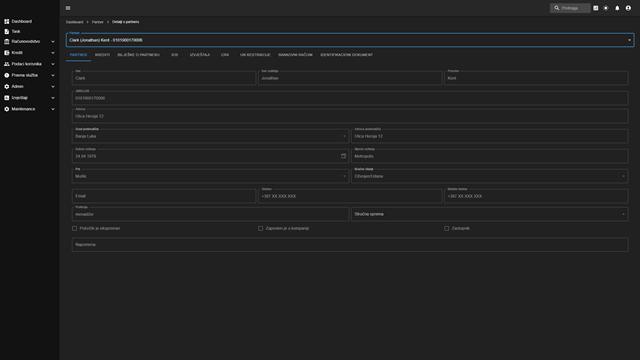Viewport: 640px width, 360px height.
Task: Toggle light/dark theme sun icon
Action: [606, 8]
